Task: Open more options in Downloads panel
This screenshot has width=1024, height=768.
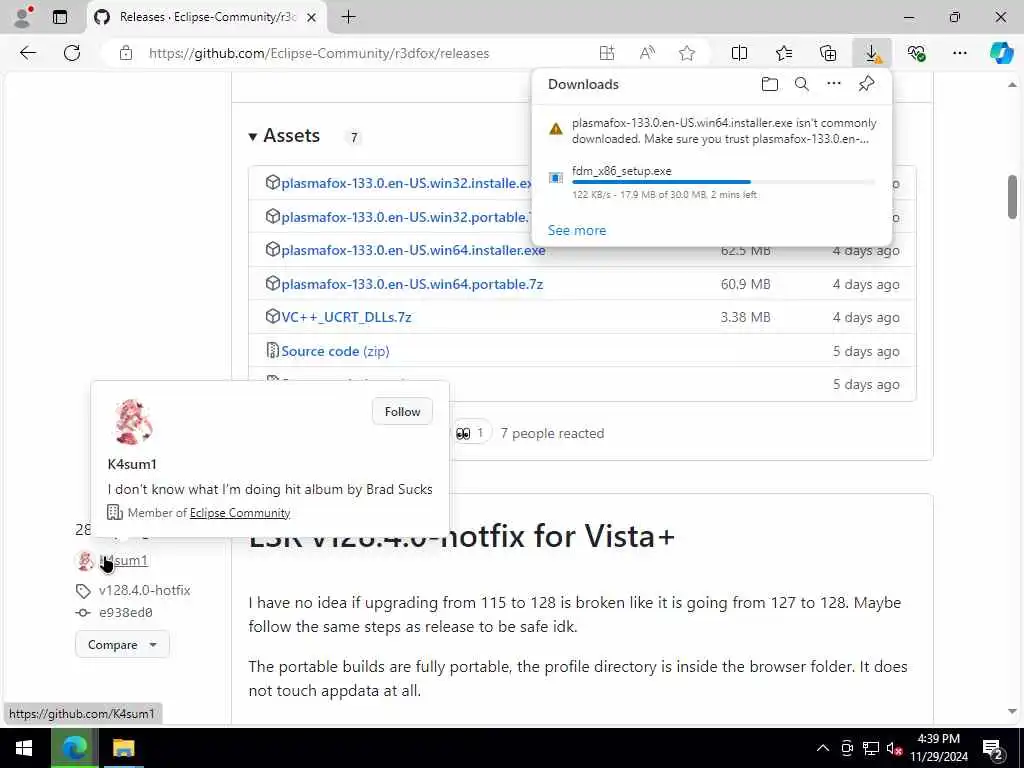Action: pos(834,84)
